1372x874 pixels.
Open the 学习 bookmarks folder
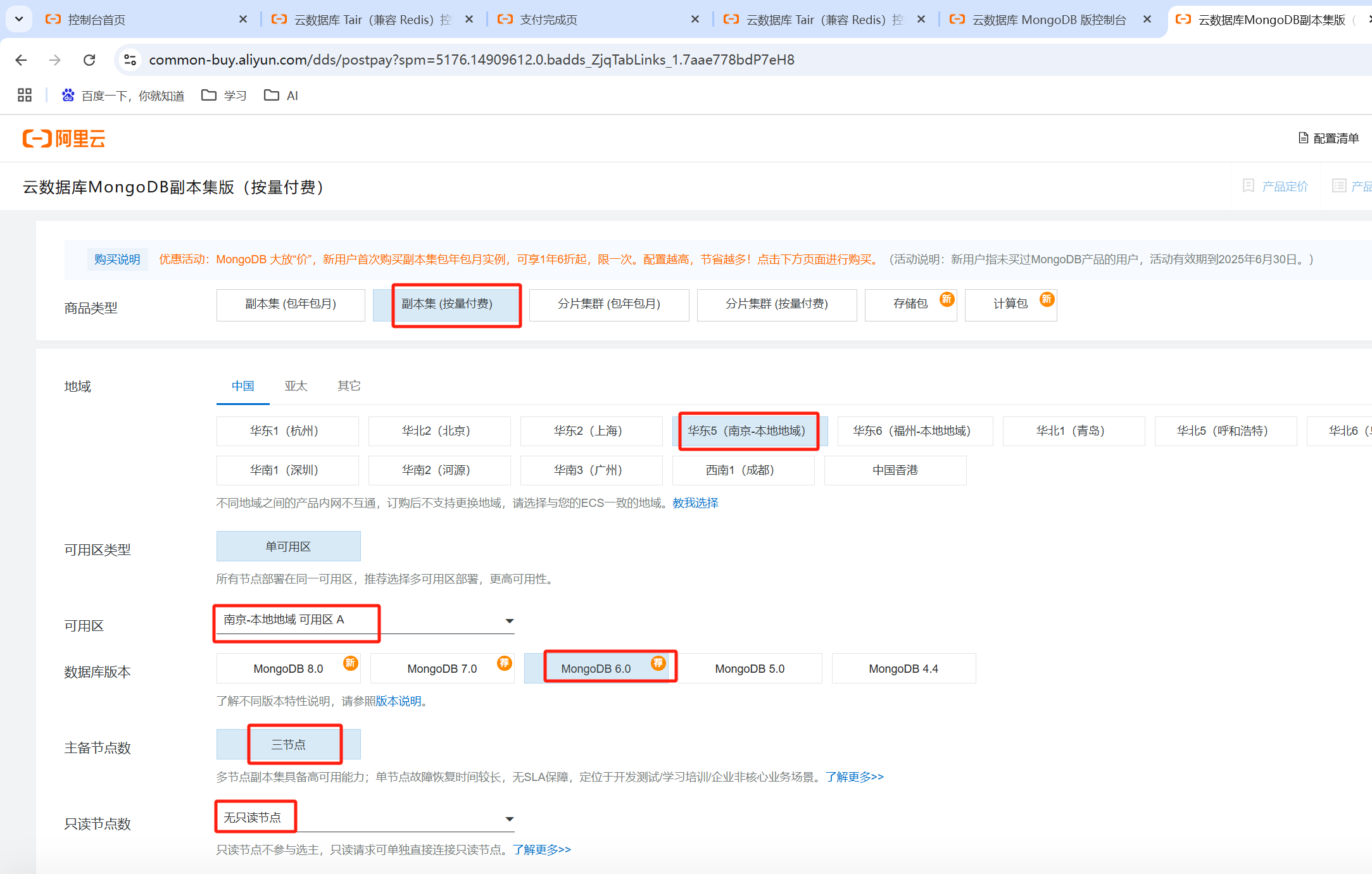pos(223,95)
